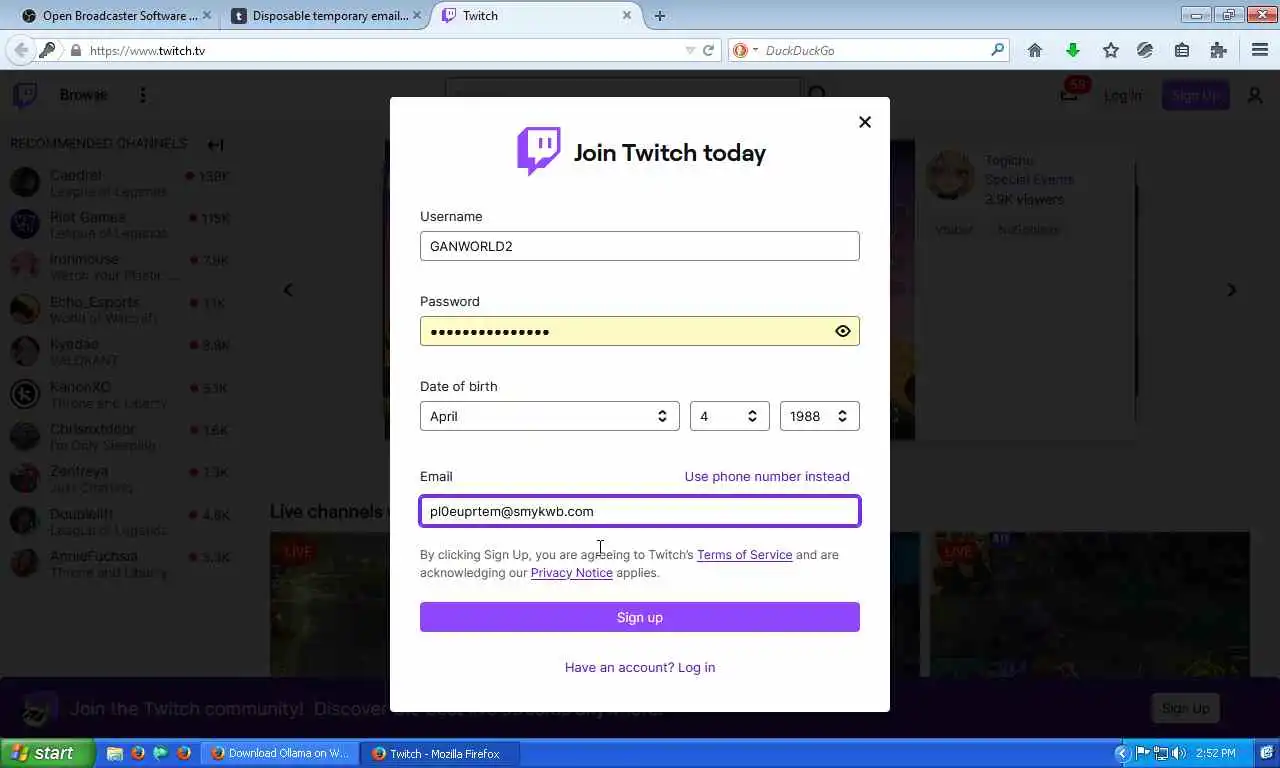
Task: Open the Firefox hamburger menu
Action: coord(1260,50)
